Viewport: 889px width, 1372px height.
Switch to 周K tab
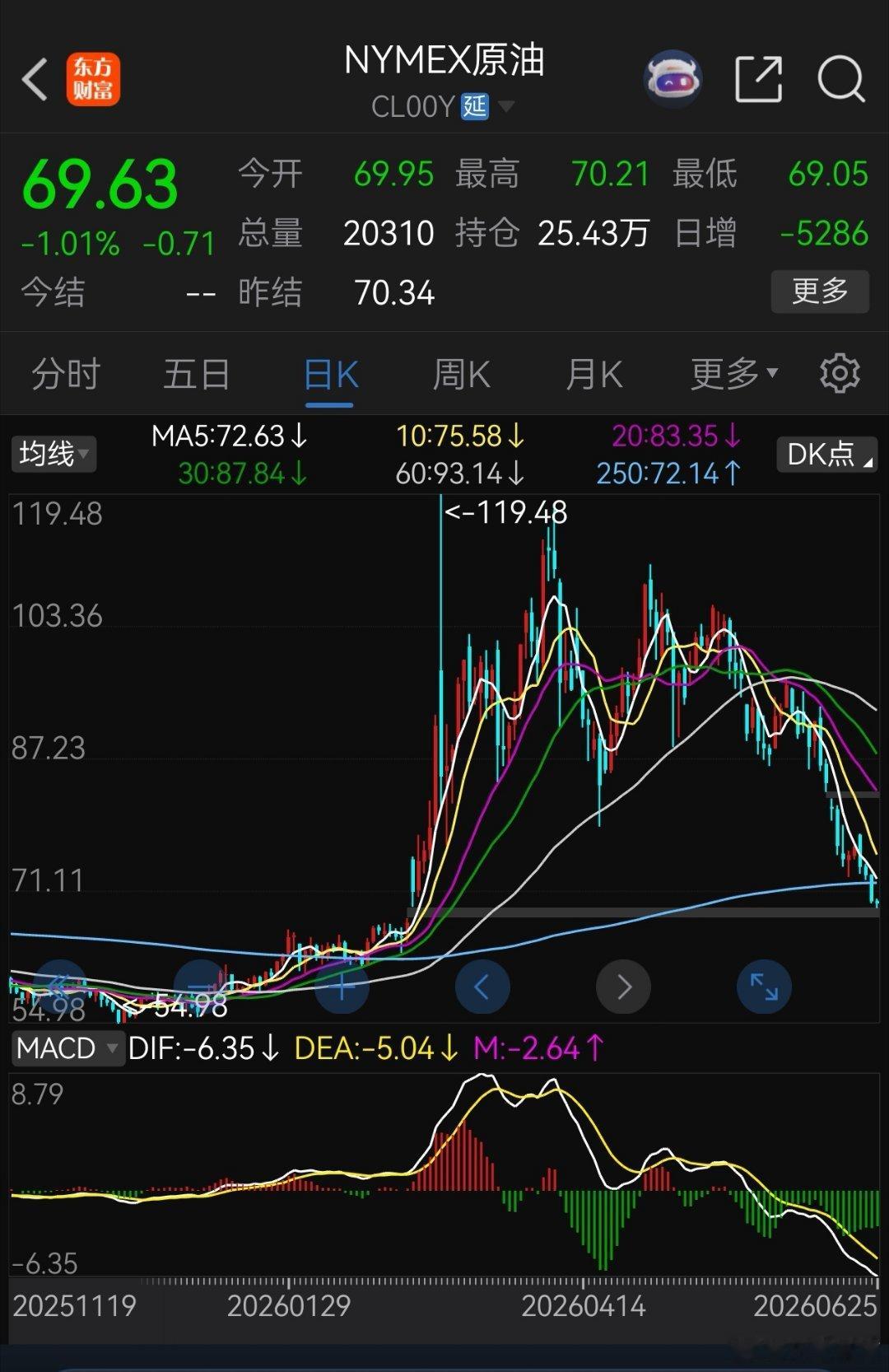[461, 375]
